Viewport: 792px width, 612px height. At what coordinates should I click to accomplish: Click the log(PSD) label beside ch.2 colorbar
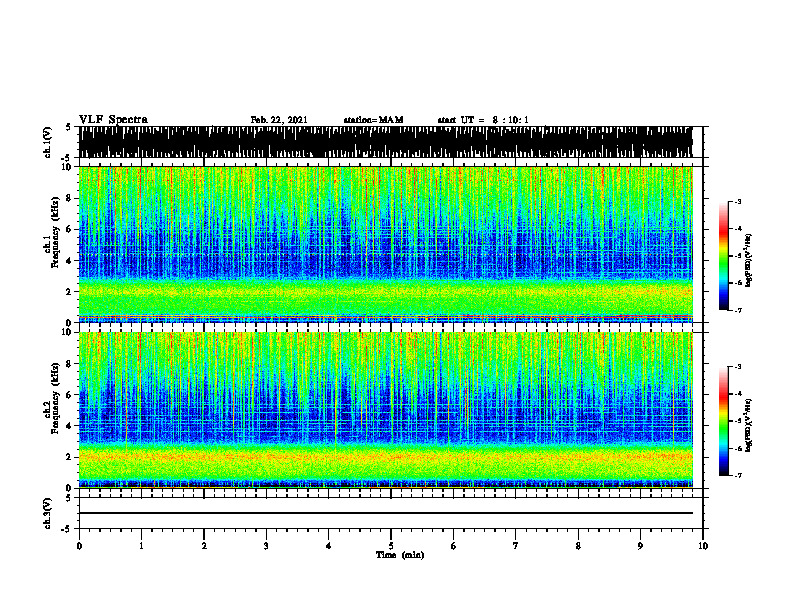[748, 425]
